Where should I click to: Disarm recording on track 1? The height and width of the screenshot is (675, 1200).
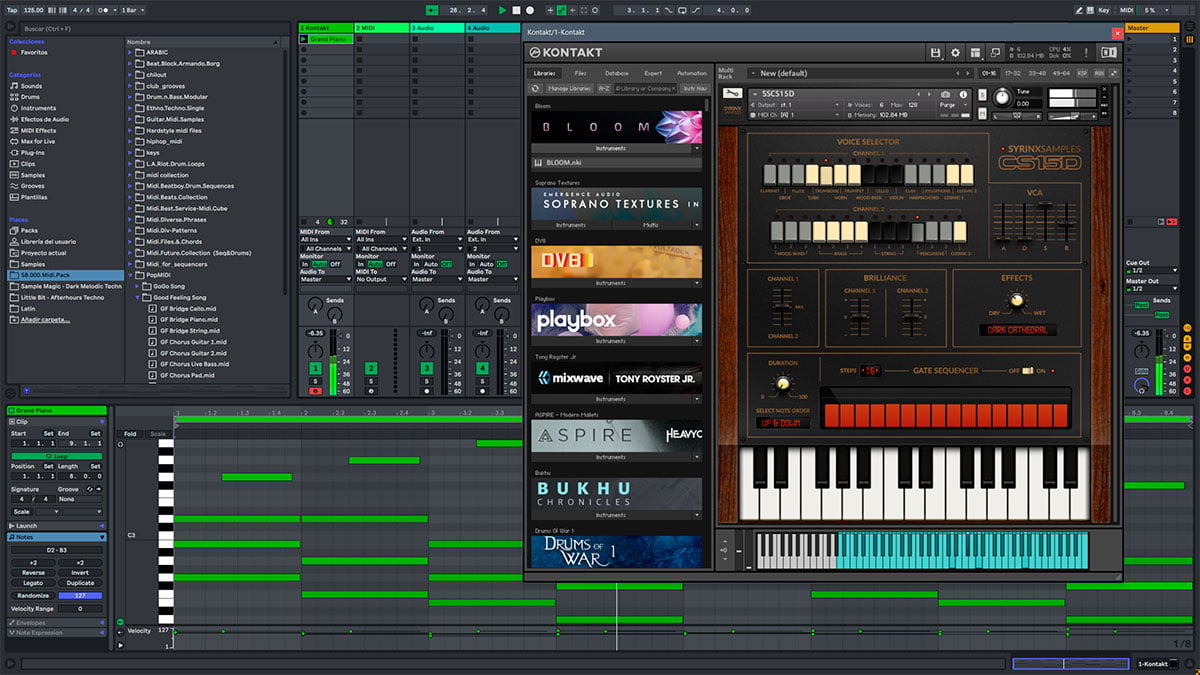tap(315, 391)
